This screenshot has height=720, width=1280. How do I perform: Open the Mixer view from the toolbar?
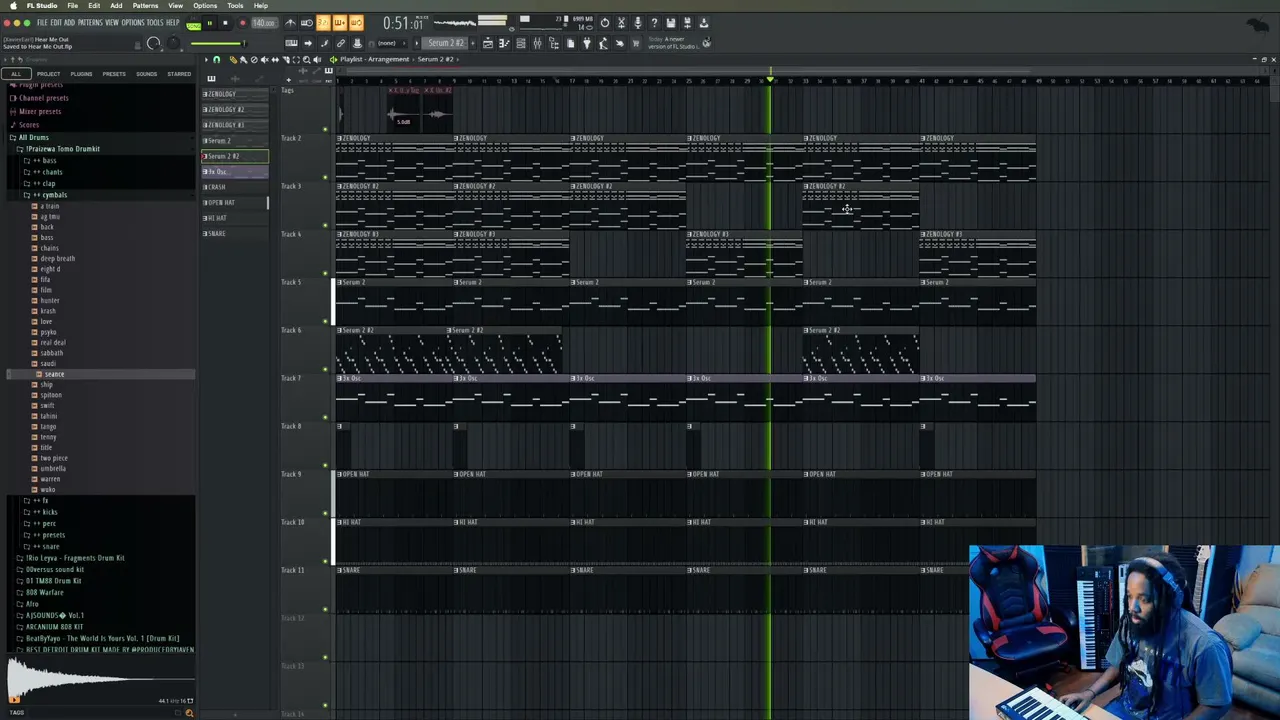(x=538, y=43)
